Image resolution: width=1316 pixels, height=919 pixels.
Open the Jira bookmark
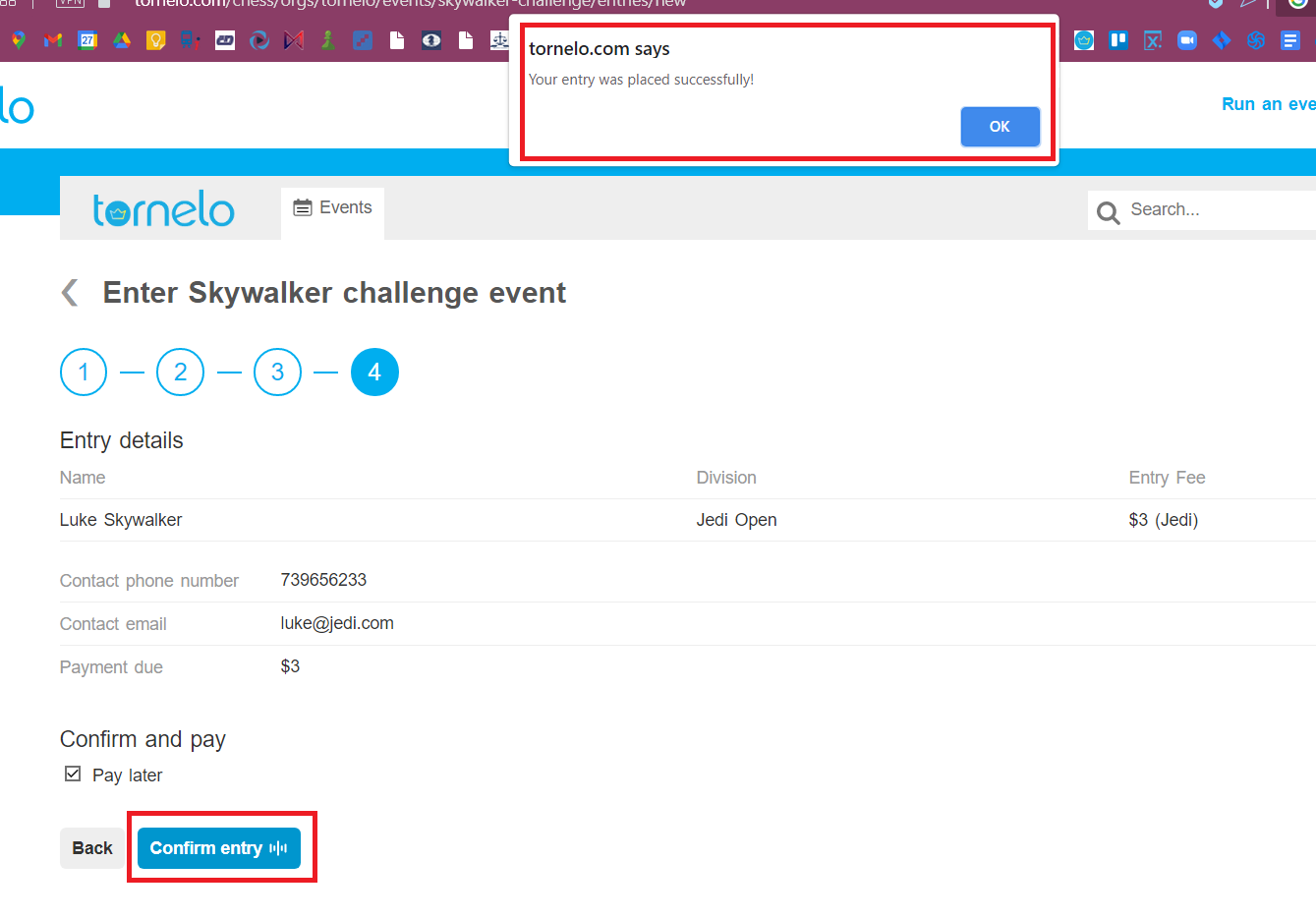(1222, 40)
